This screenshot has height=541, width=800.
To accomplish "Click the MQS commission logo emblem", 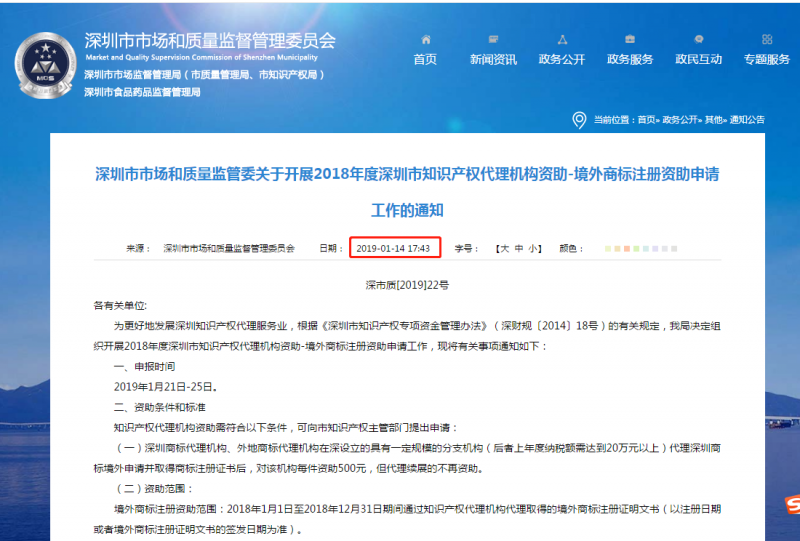I will tap(44, 61).
